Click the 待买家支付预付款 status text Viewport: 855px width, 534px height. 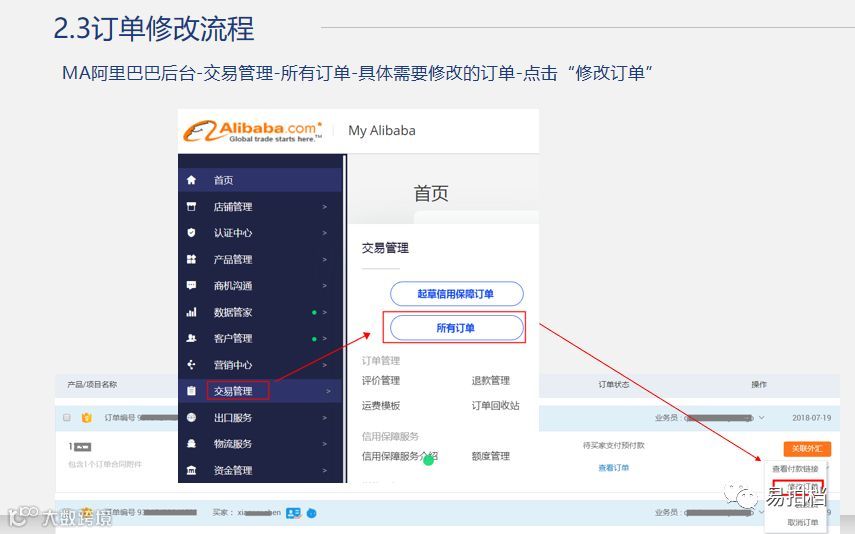613,445
